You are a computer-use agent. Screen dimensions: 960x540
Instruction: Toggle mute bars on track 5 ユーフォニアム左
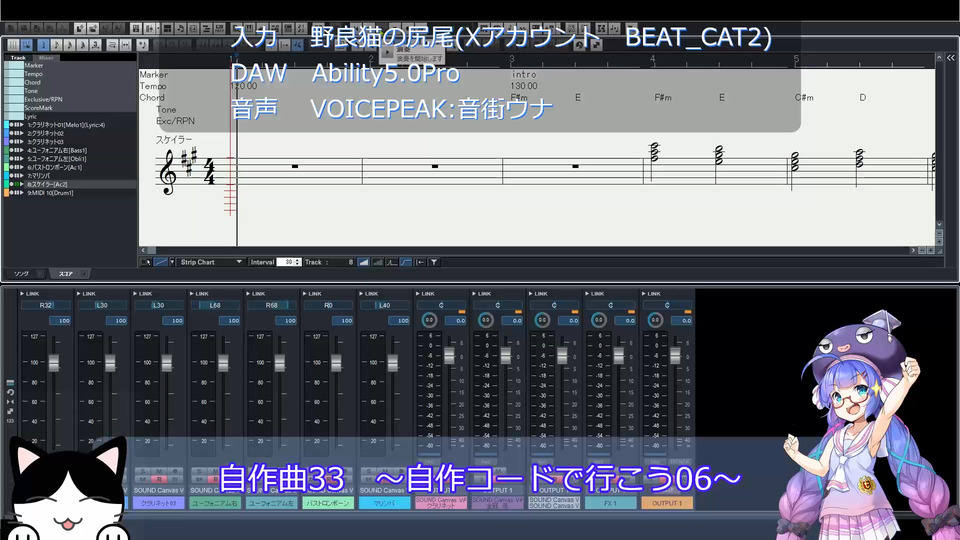pyautogui.click(x=17, y=159)
